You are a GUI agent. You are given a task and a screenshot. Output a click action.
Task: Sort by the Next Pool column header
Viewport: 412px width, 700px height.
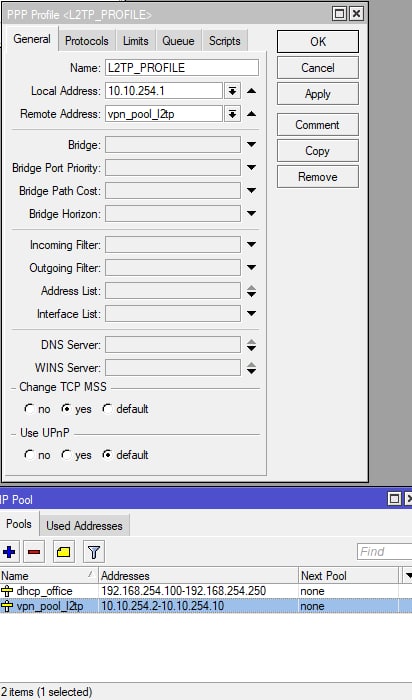pyautogui.click(x=348, y=576)
